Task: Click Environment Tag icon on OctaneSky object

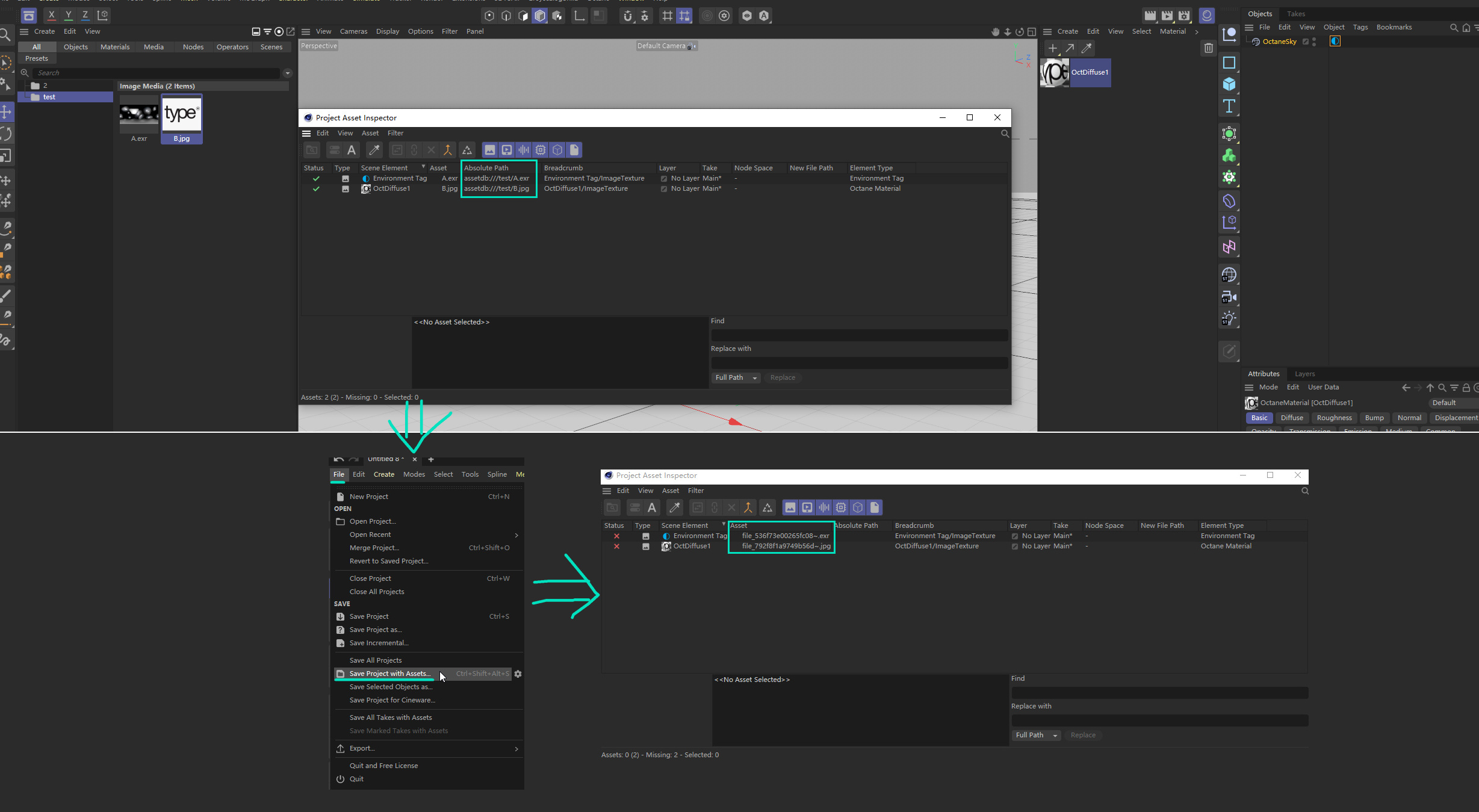Action: [1335, 42]
